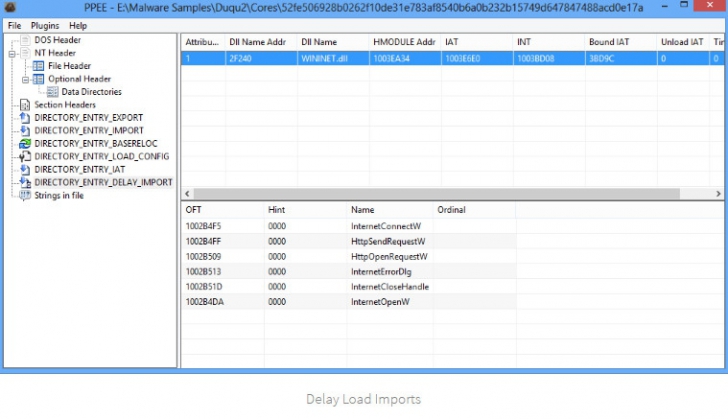728x419 pixels.
Task: Click the DIRECTORY_ENTRY_DELAY_IMPORT icon
Action: pyautogui.click(x=25, y=183)
